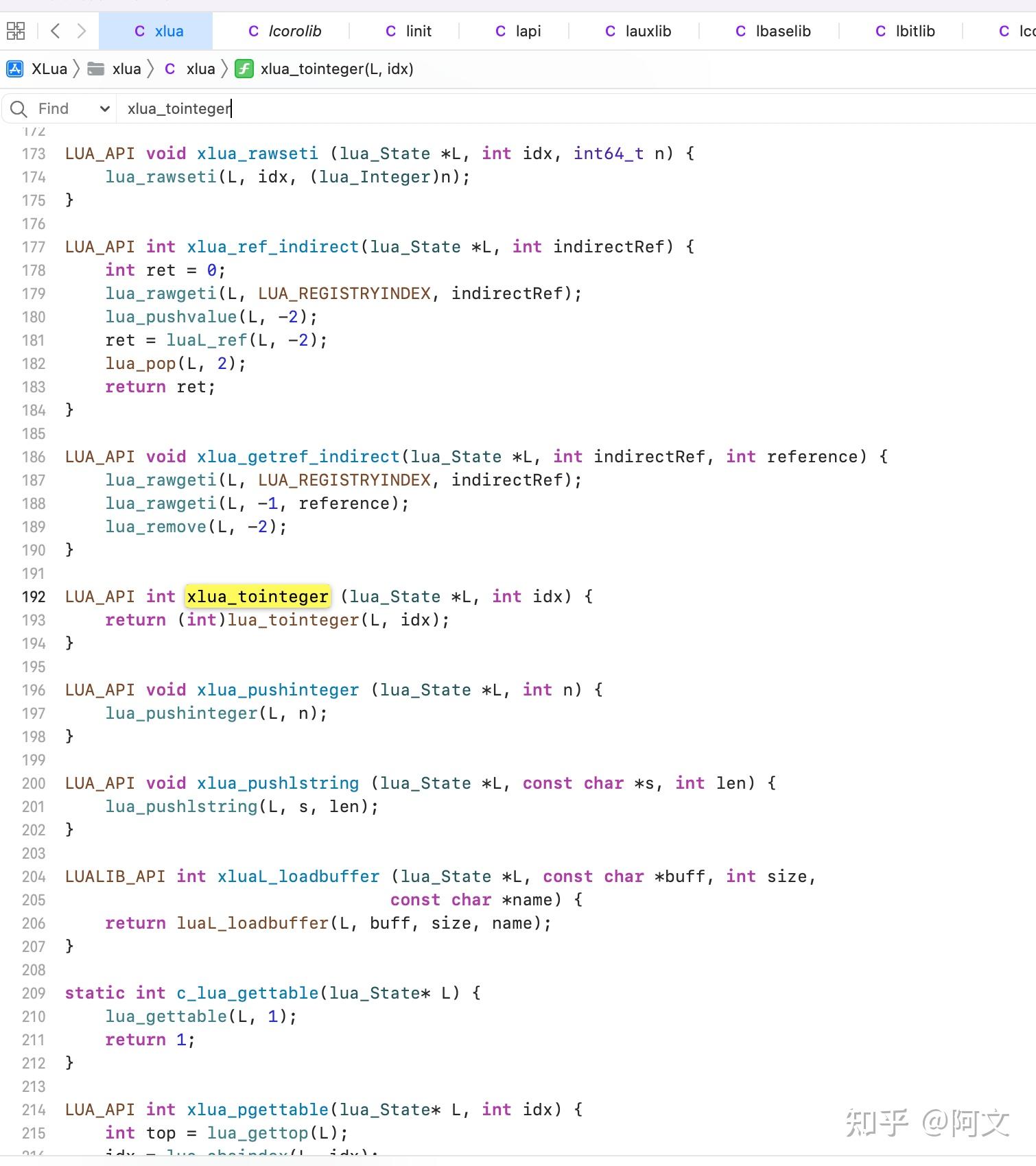Switch to the lcorolib tab
This screenshot has width=1036, height=1166.
tap(285, 31)
